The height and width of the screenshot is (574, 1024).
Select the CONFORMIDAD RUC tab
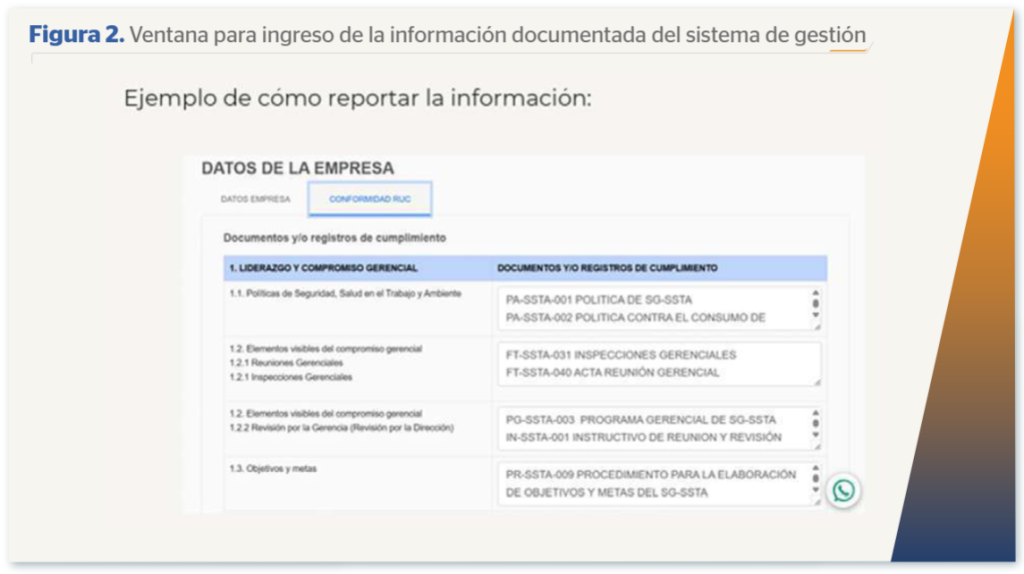point(370,199)
